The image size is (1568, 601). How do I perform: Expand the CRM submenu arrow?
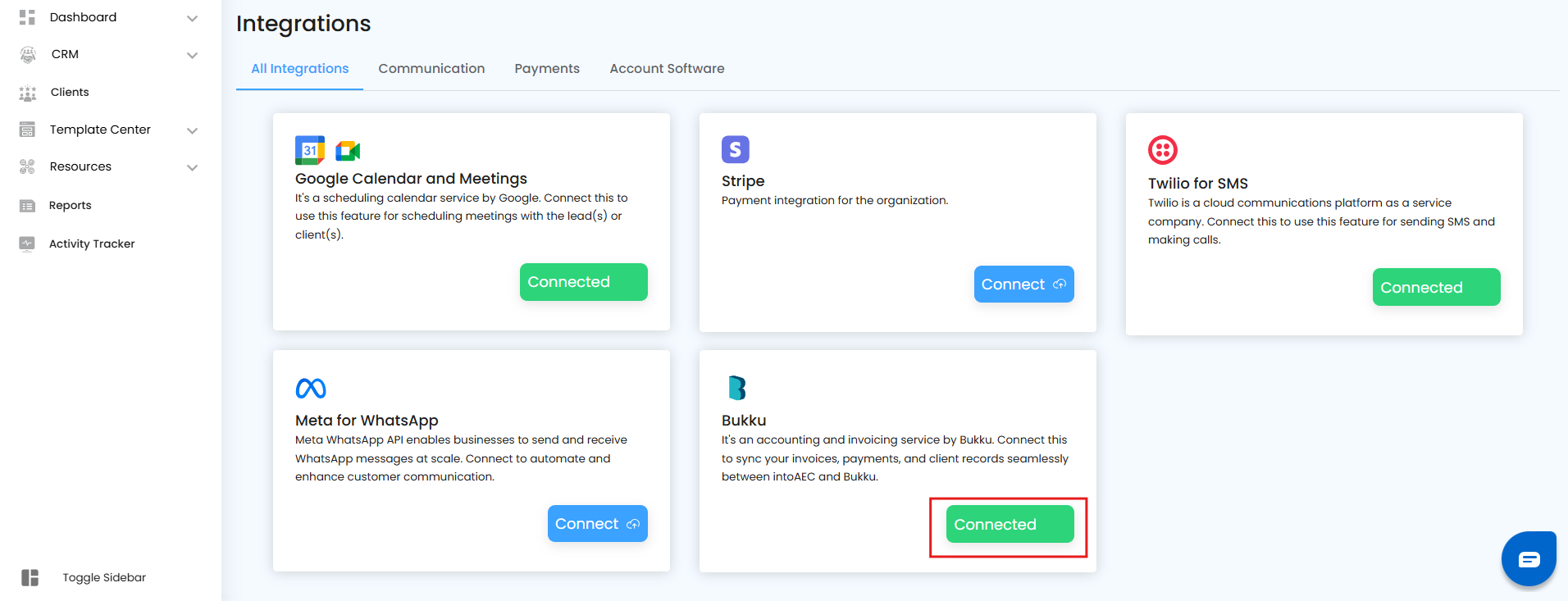[x=192, y=56]
